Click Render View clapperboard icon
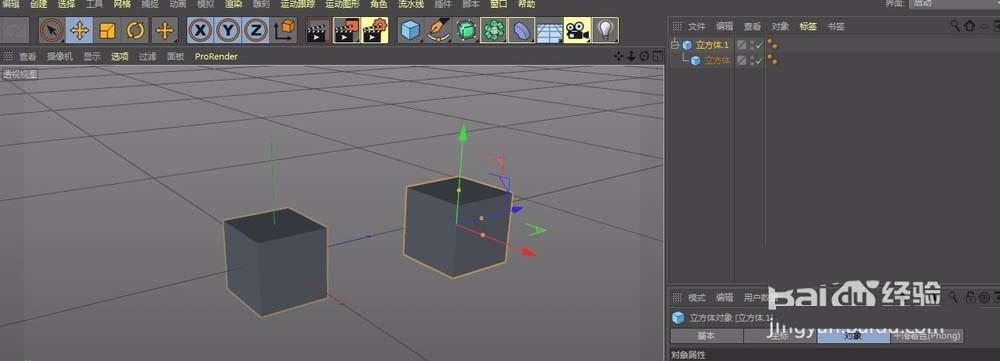Screen dimensions: 1000x361 318,31
